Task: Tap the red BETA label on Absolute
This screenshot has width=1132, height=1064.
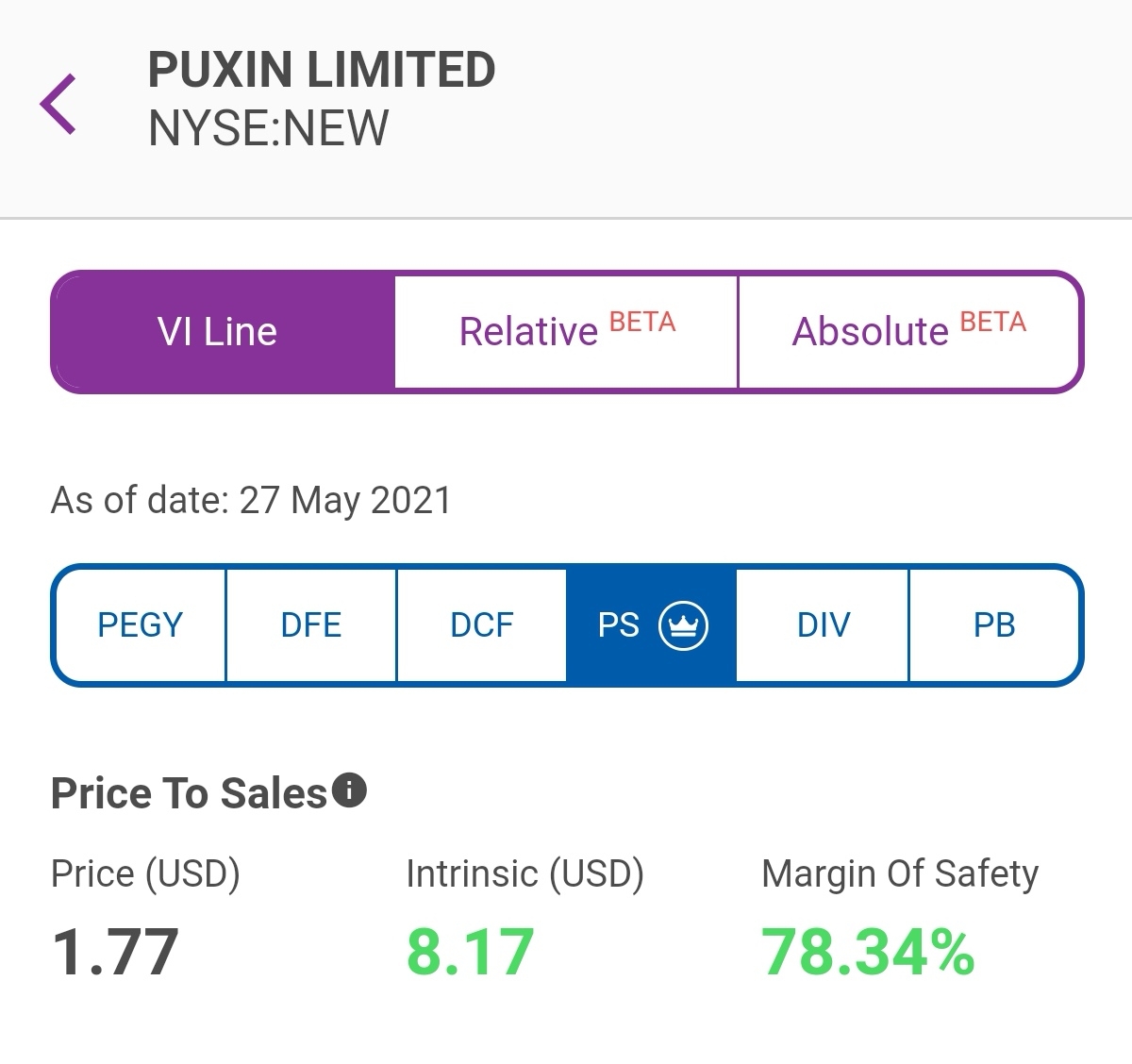Action: (x=992, y=323)
